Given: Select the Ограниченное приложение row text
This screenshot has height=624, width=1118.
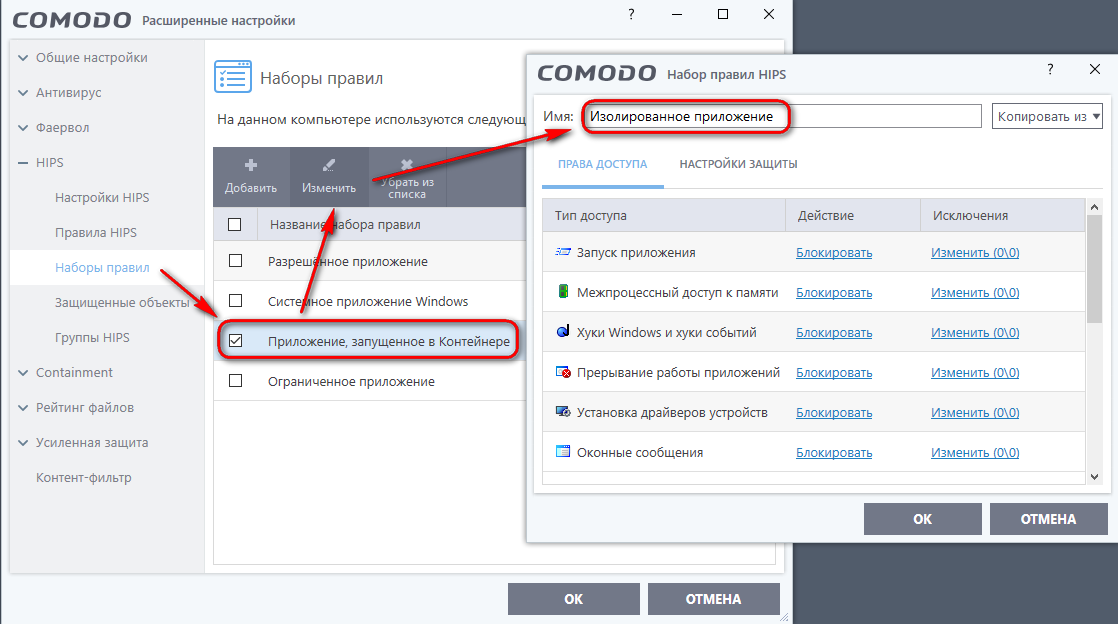Looking at the screenshot, I should 351,382.
